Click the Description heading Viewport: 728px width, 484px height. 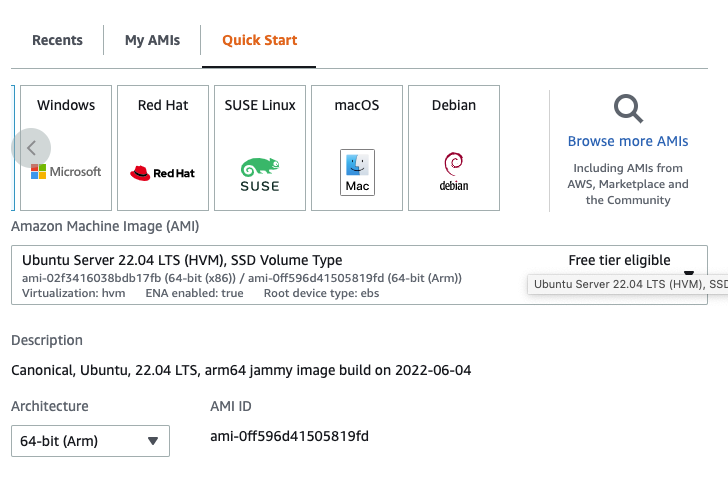tap(47, 340)
